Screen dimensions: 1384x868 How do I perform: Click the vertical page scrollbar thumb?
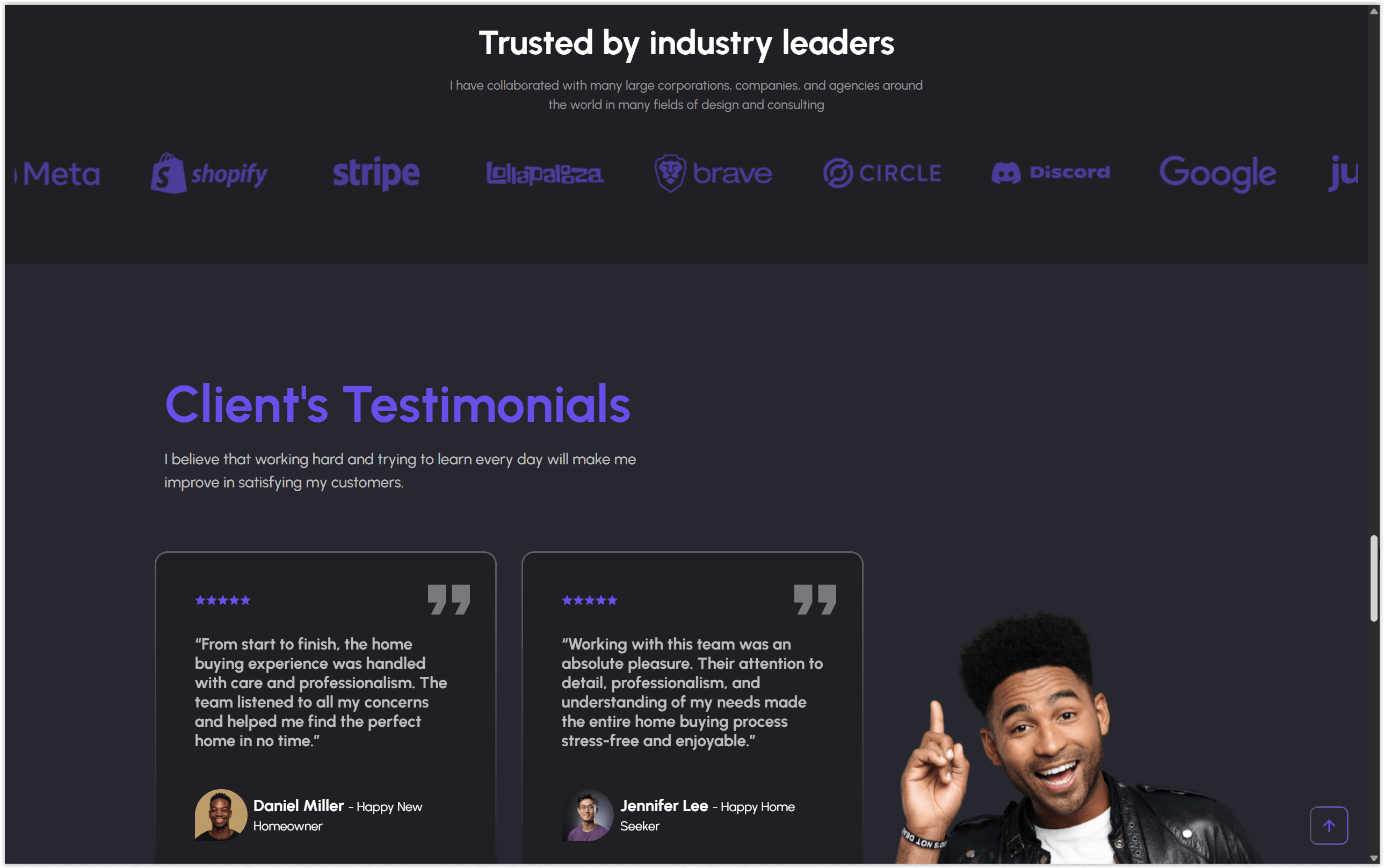click(x=1374, y=578)
